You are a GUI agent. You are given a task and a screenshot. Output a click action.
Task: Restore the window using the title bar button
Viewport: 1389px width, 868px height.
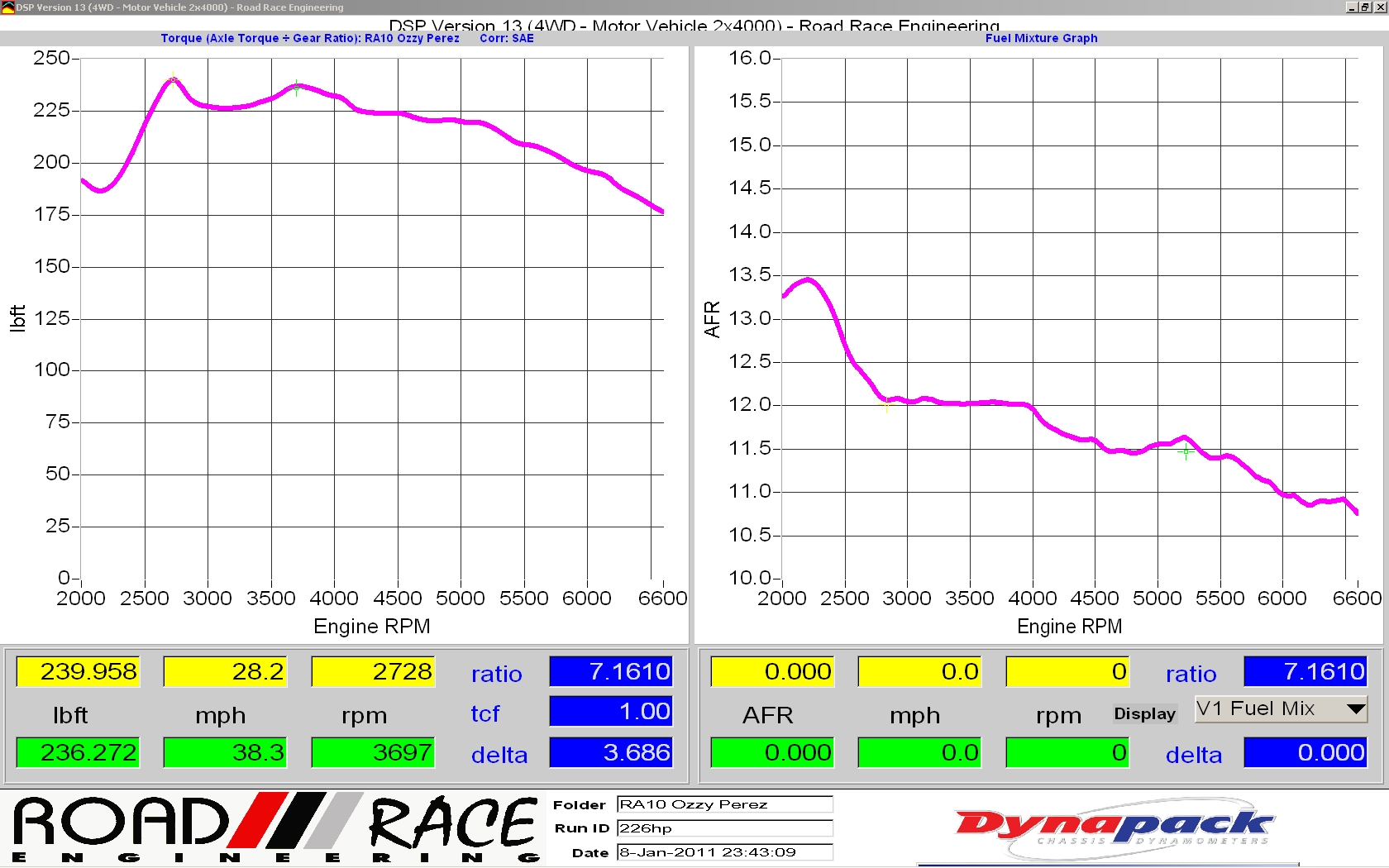click(x=1365, y=7)
